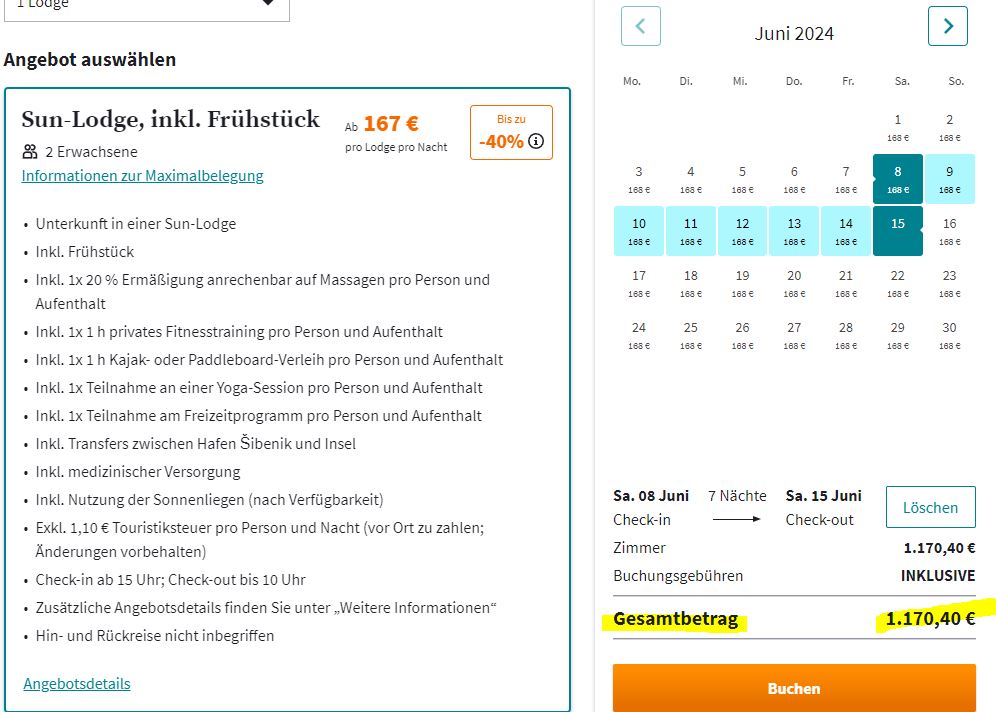996x712 pixels.
Task: Go to previous month in calendar
Action: (640, 26)
